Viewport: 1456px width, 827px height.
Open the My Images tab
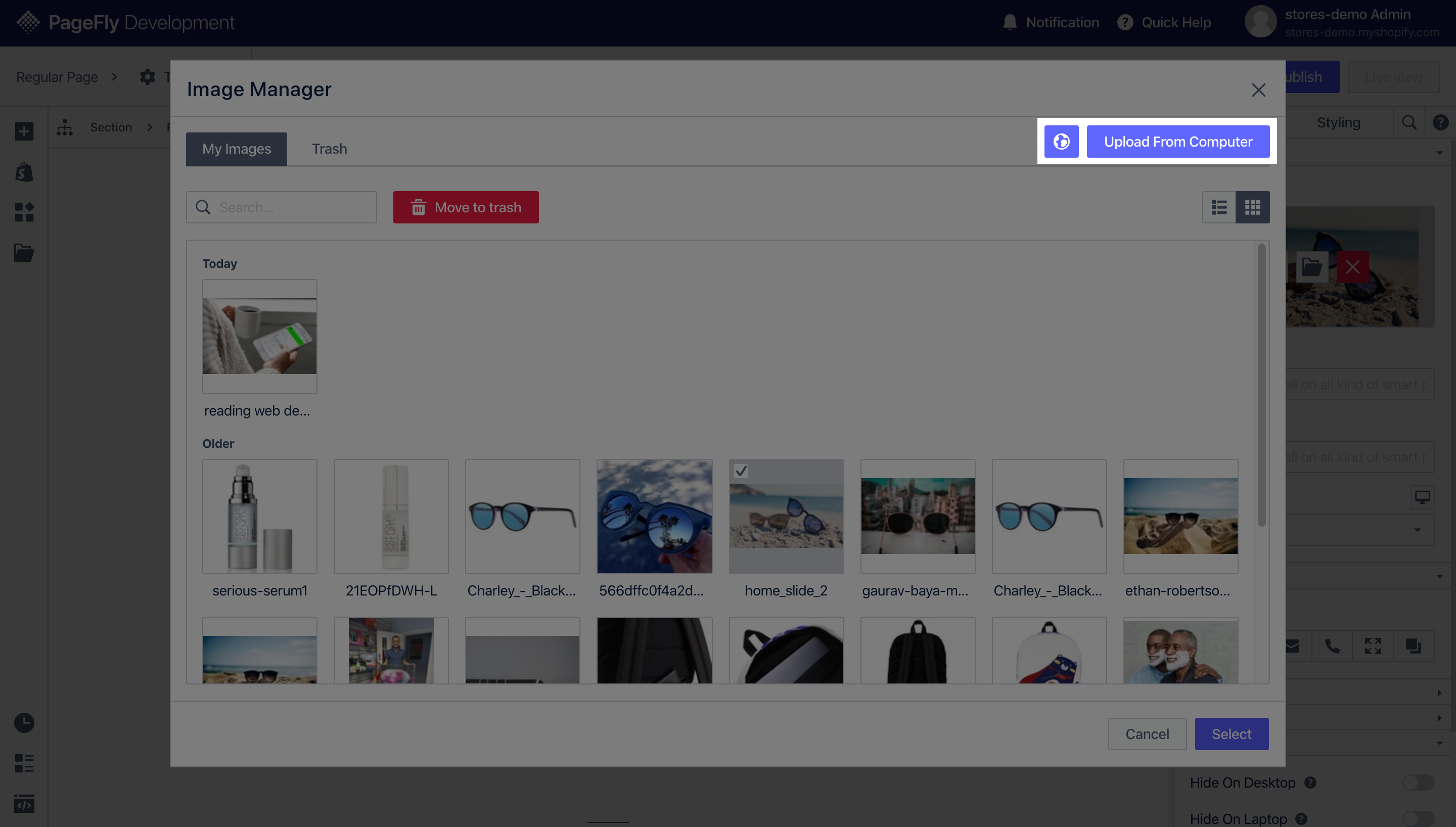(x=237, y=149)
